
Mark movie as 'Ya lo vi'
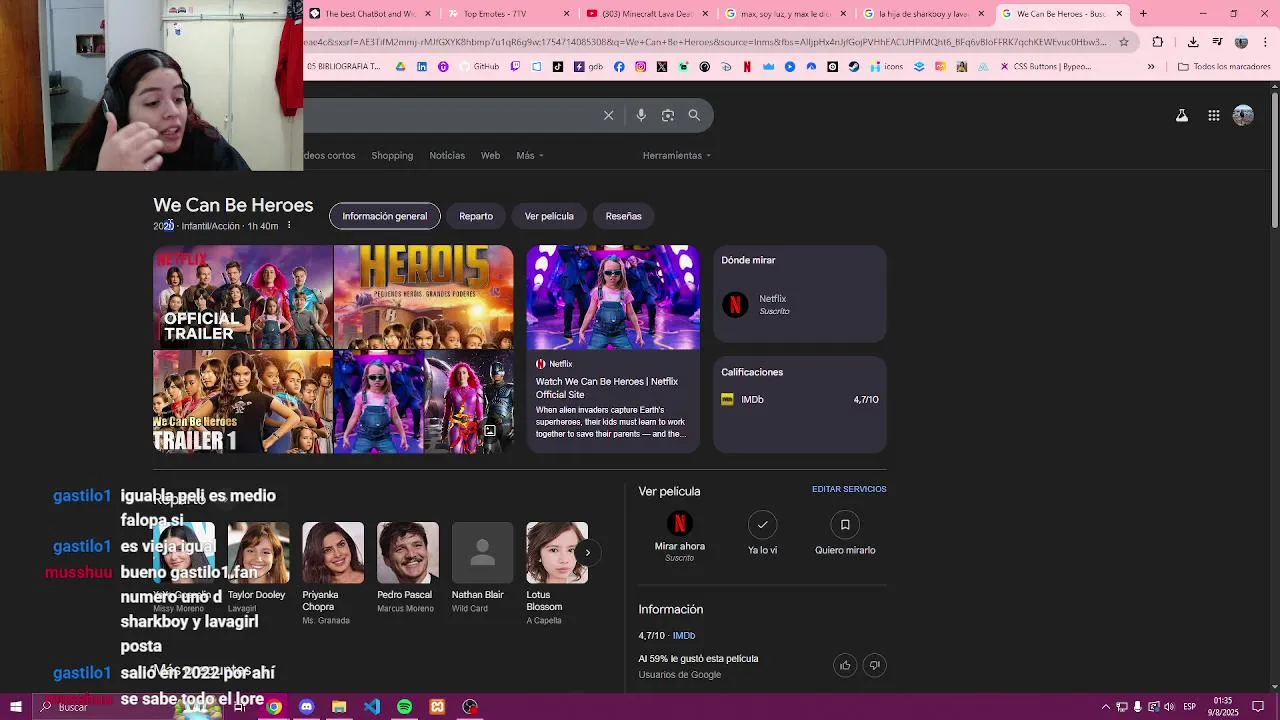coord(762,534)
